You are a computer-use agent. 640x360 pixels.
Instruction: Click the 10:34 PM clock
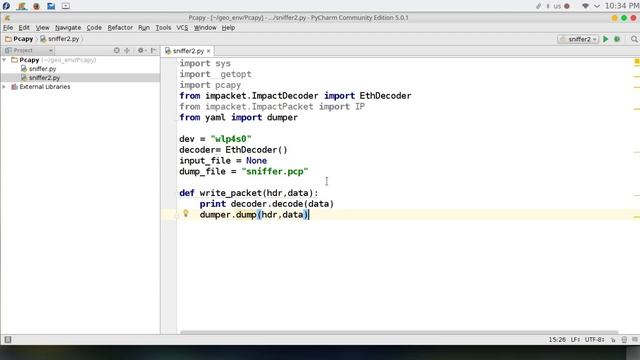click(621, 6)
